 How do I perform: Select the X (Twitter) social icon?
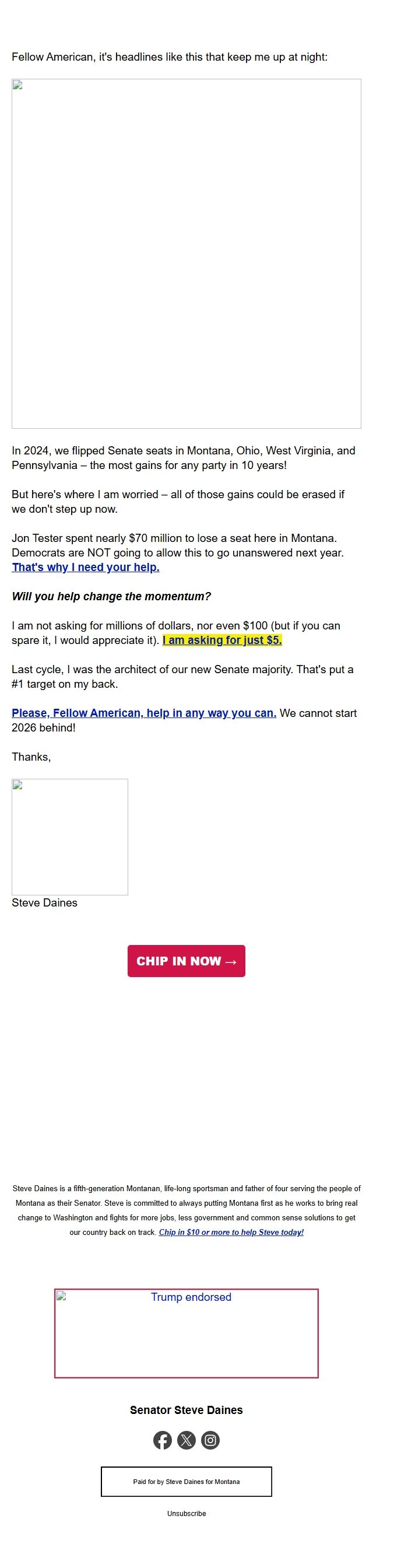coord(187,1440)
